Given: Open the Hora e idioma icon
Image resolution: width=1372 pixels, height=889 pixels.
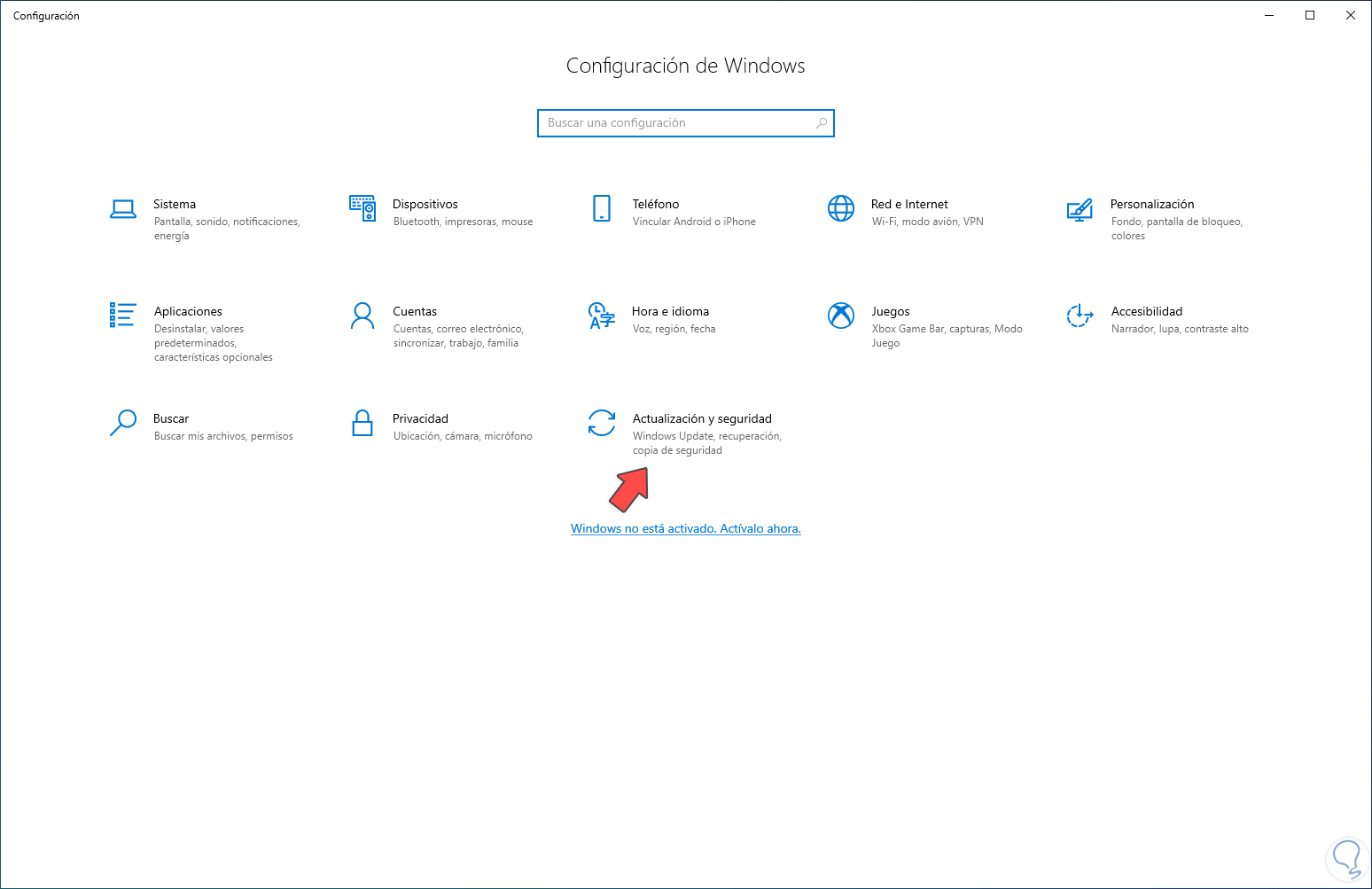Looking at the screenshot, I should (x=602, y=316).
